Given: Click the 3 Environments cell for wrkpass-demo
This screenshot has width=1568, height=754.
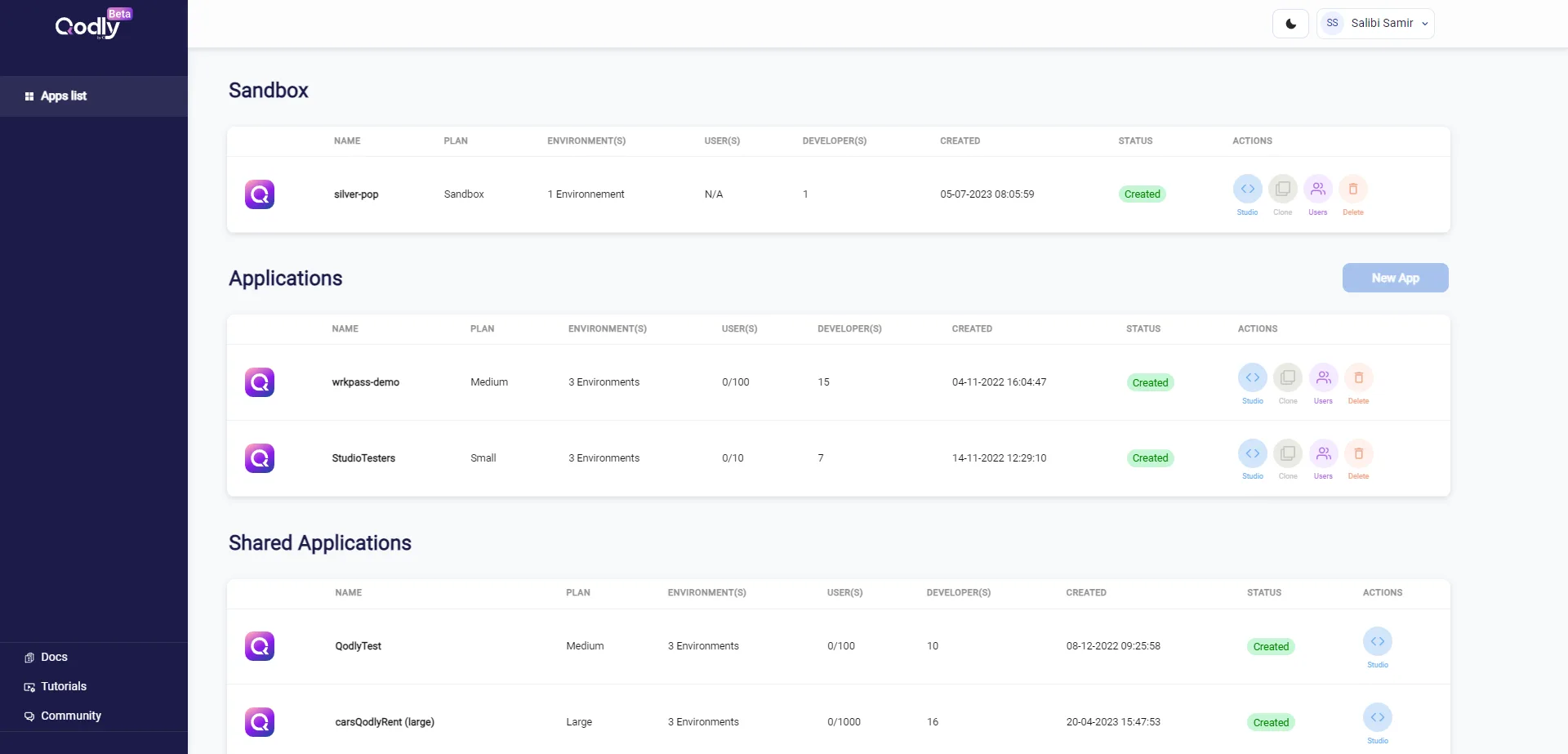Looking at the screenshot, I should pyautogui.click(x=604, y=382).
